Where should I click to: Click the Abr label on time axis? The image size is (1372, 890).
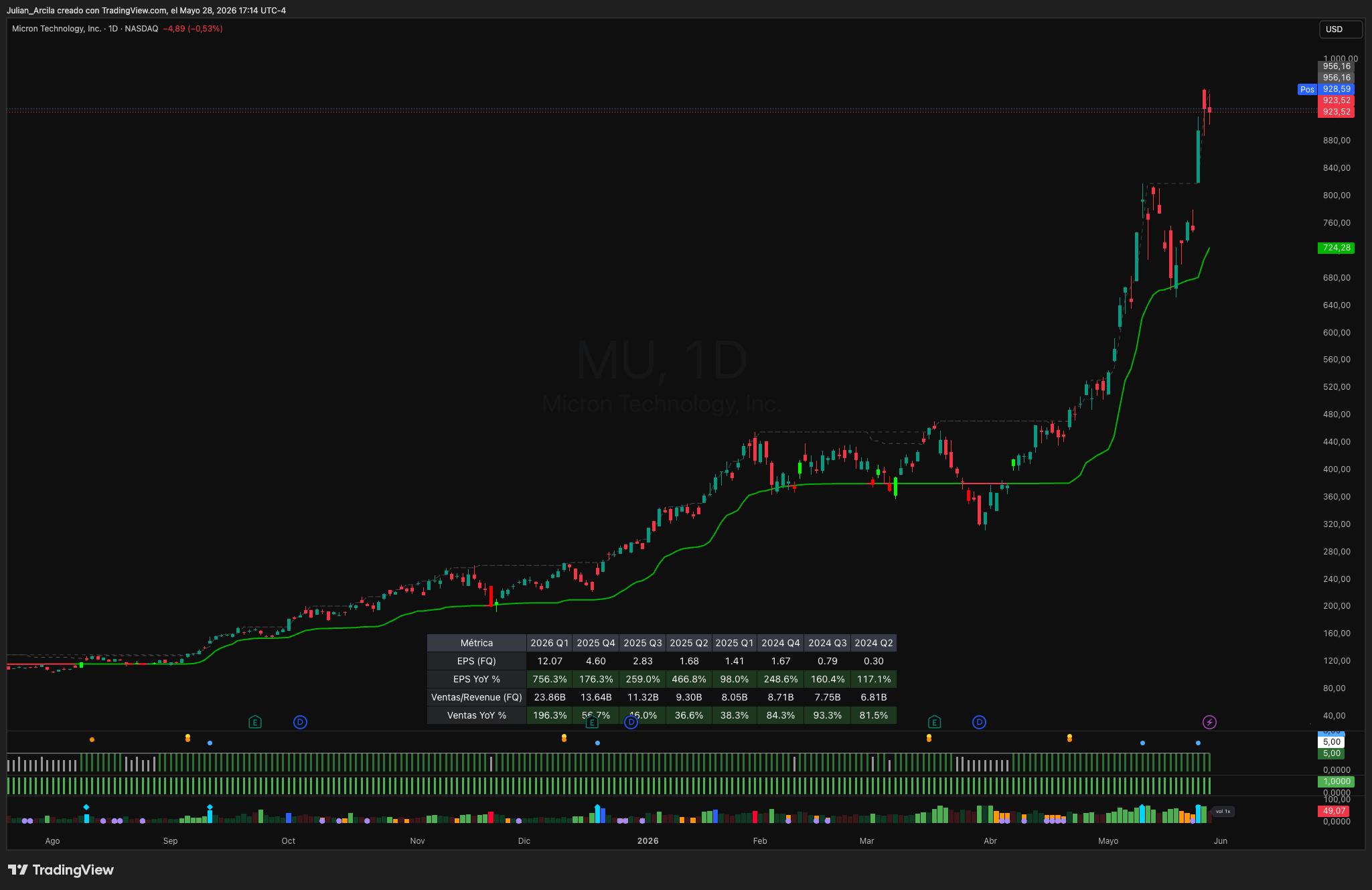coord(990,841)
